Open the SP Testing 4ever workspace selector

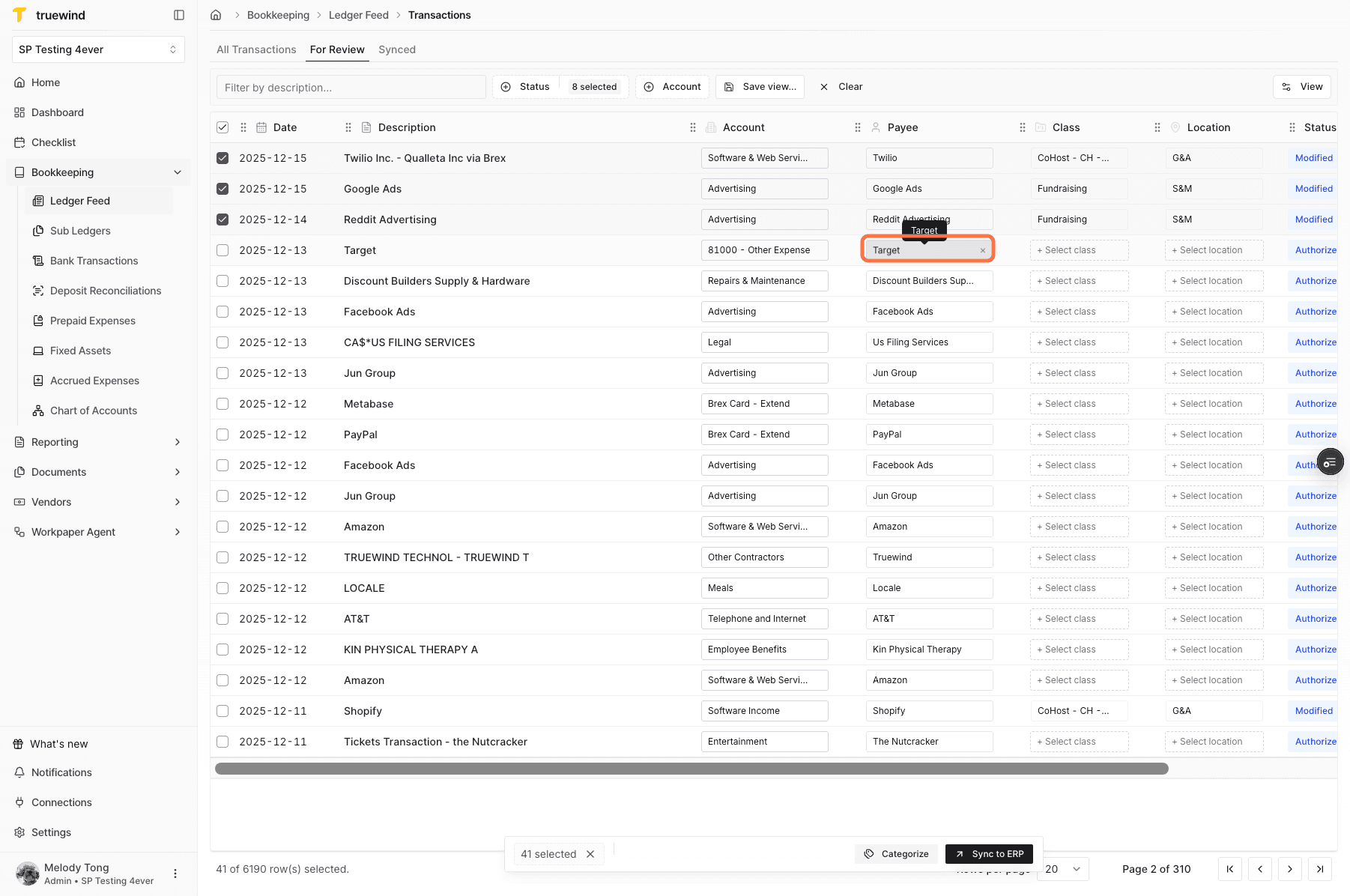[98, 49]
